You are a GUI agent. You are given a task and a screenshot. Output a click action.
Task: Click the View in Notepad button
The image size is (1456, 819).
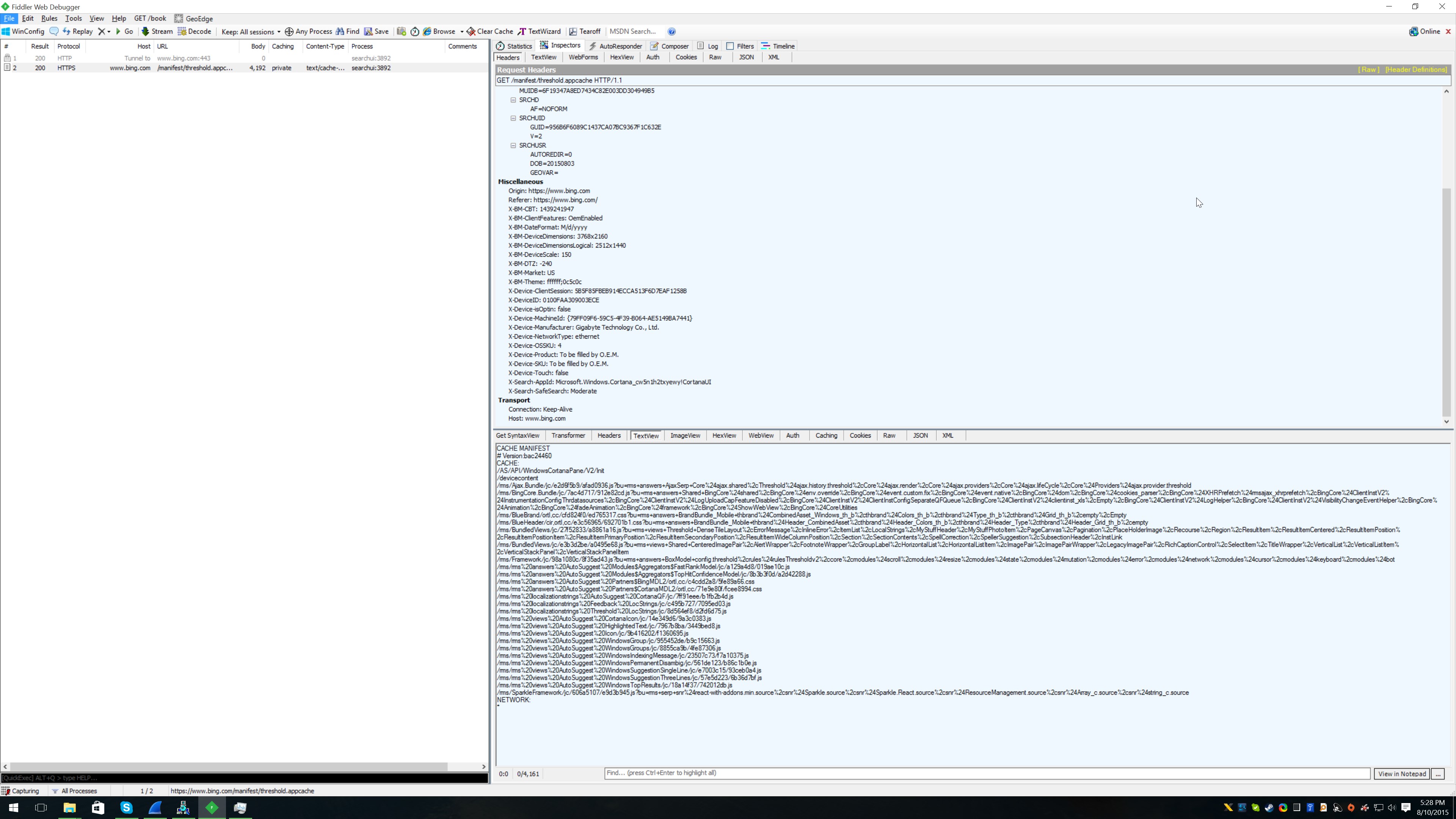tap(1401, 774)
